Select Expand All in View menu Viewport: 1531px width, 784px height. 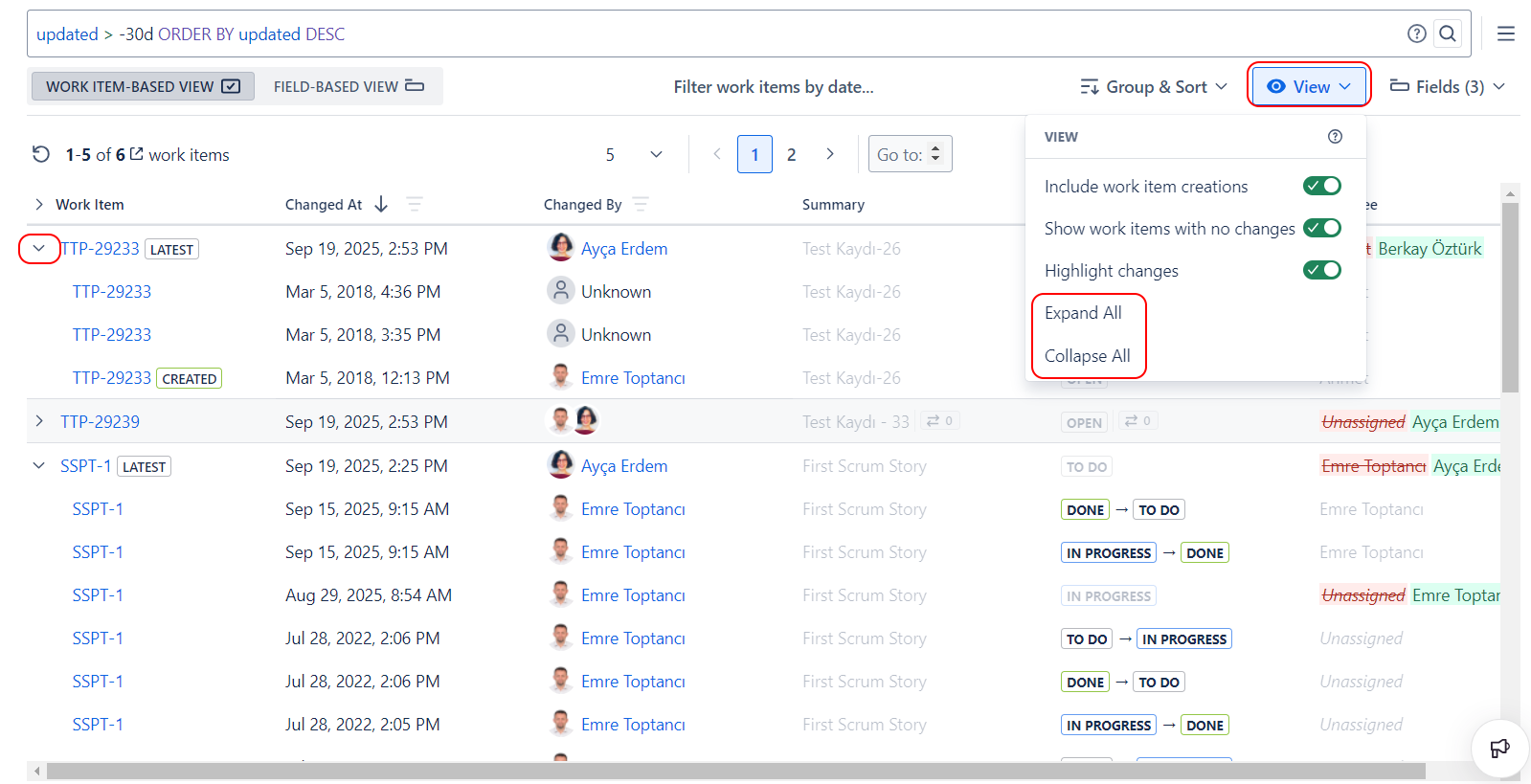pos(1083,313)
